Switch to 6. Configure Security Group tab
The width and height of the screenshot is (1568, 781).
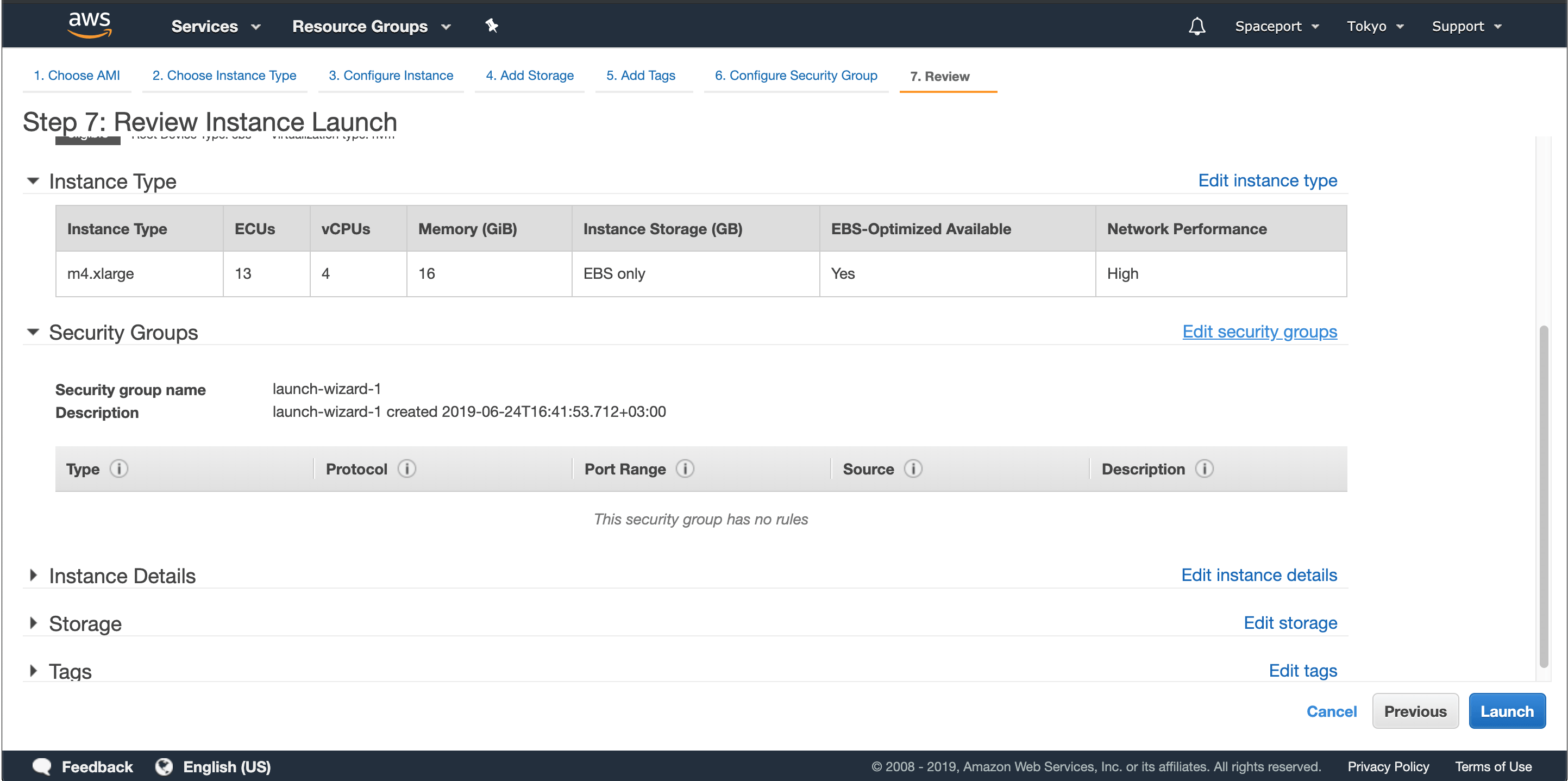(x=795, y=76)
